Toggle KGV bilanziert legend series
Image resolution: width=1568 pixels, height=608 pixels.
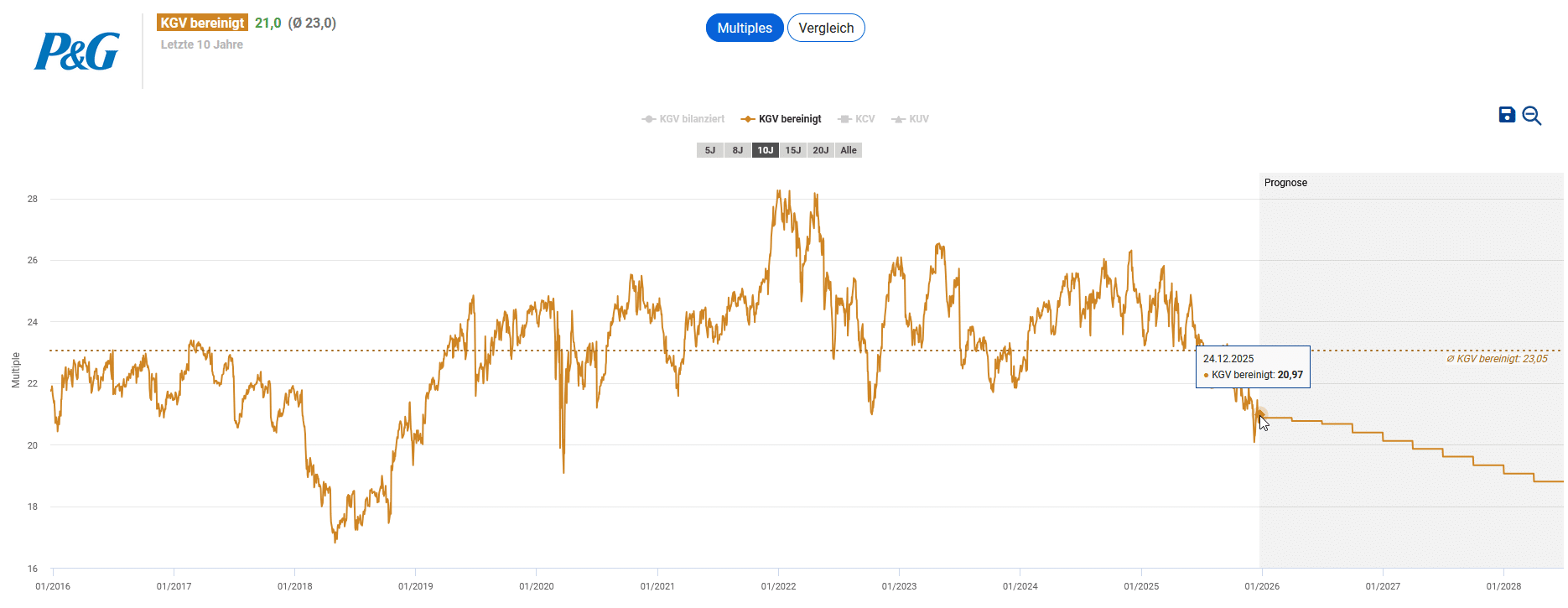pyautogui.click(x=683, y=119)
